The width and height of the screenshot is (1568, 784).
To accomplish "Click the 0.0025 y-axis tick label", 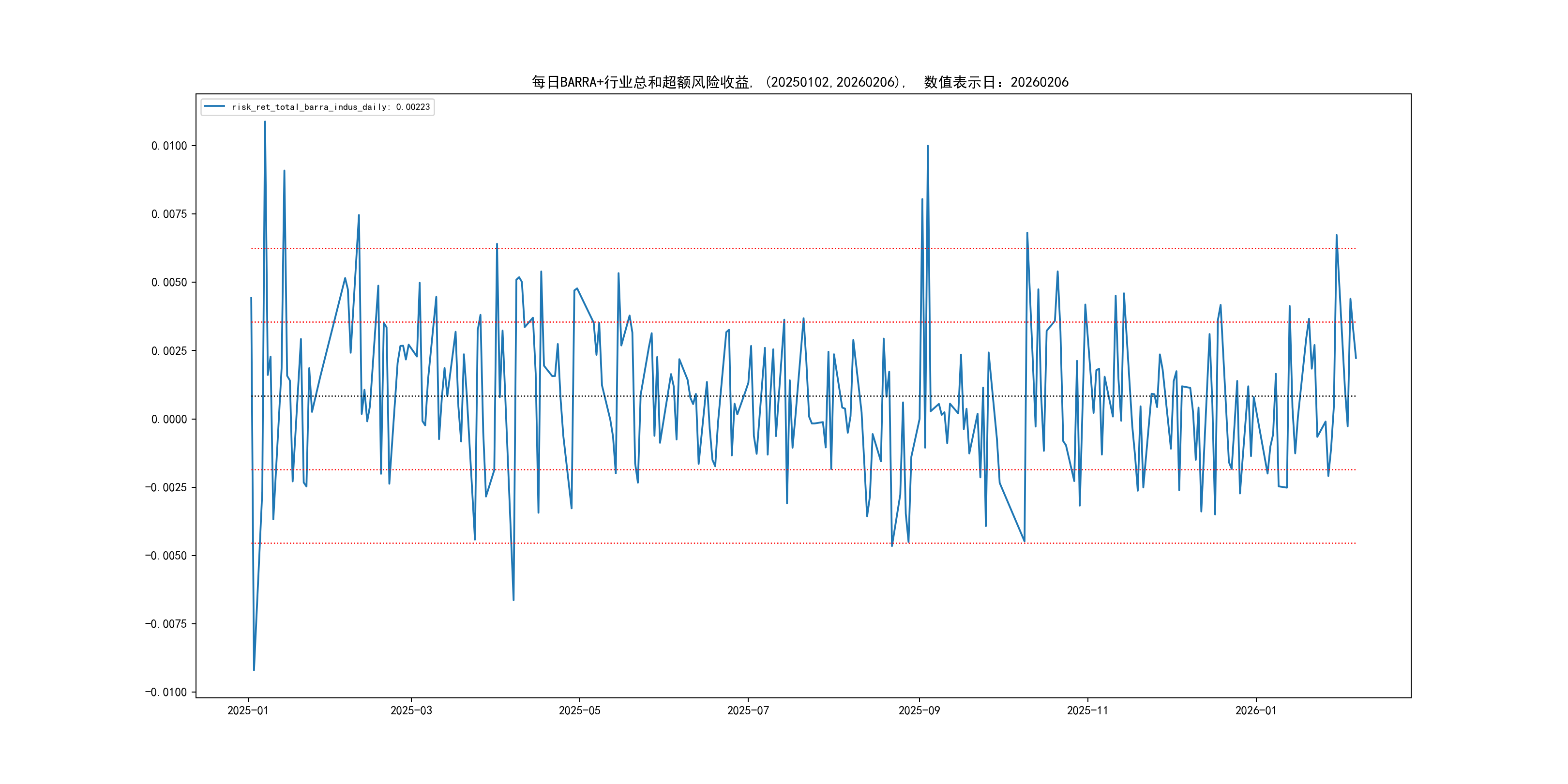I will point(169,350).
